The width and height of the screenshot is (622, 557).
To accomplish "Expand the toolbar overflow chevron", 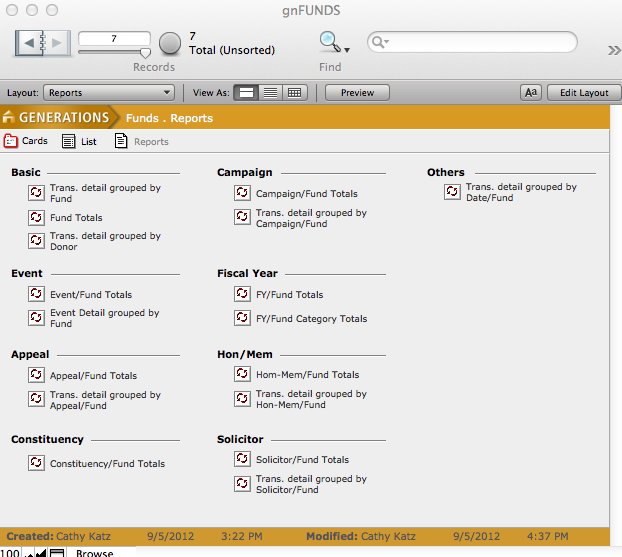I will 613,50.
